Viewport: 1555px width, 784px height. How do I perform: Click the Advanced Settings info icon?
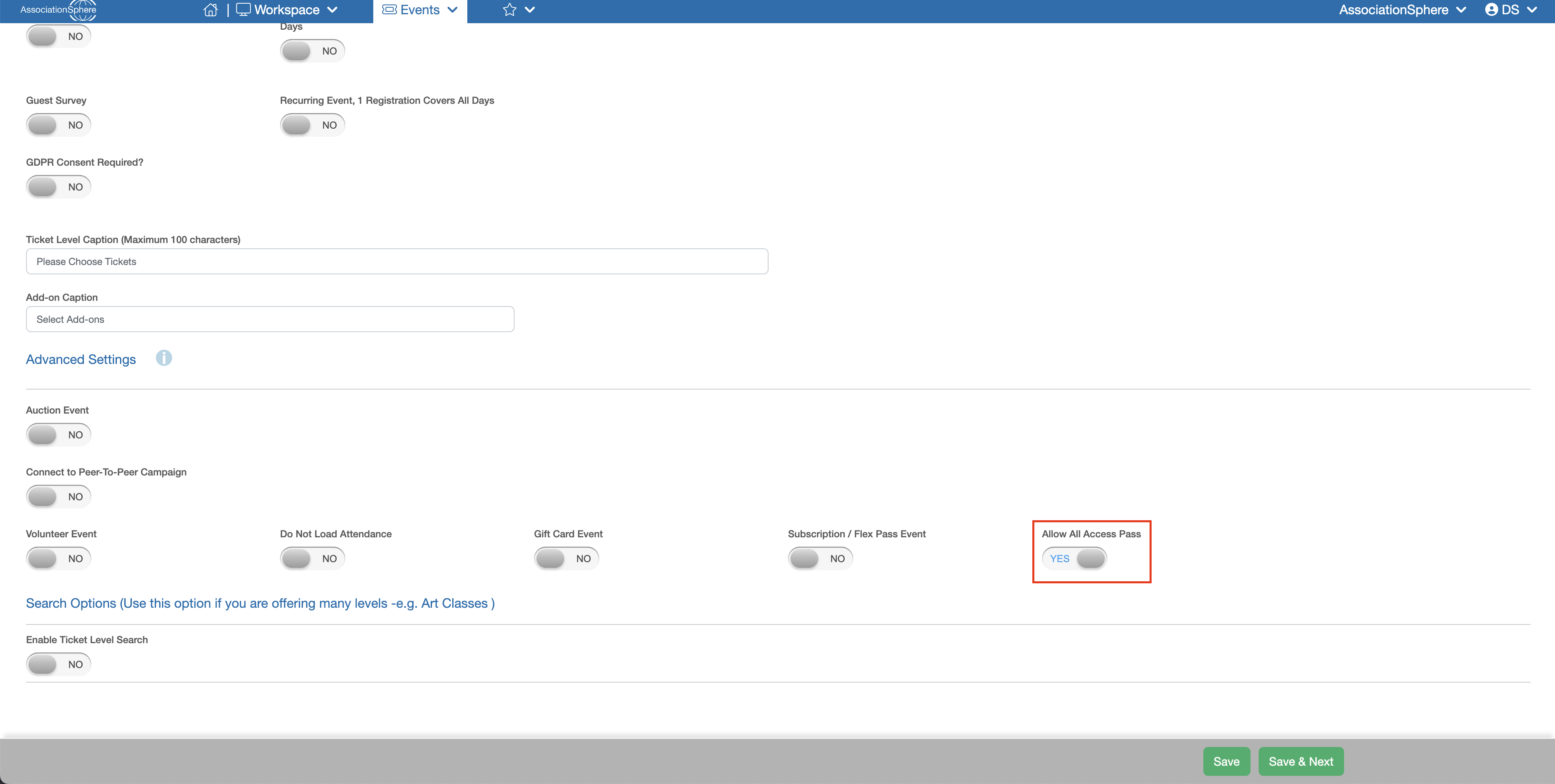164,358
